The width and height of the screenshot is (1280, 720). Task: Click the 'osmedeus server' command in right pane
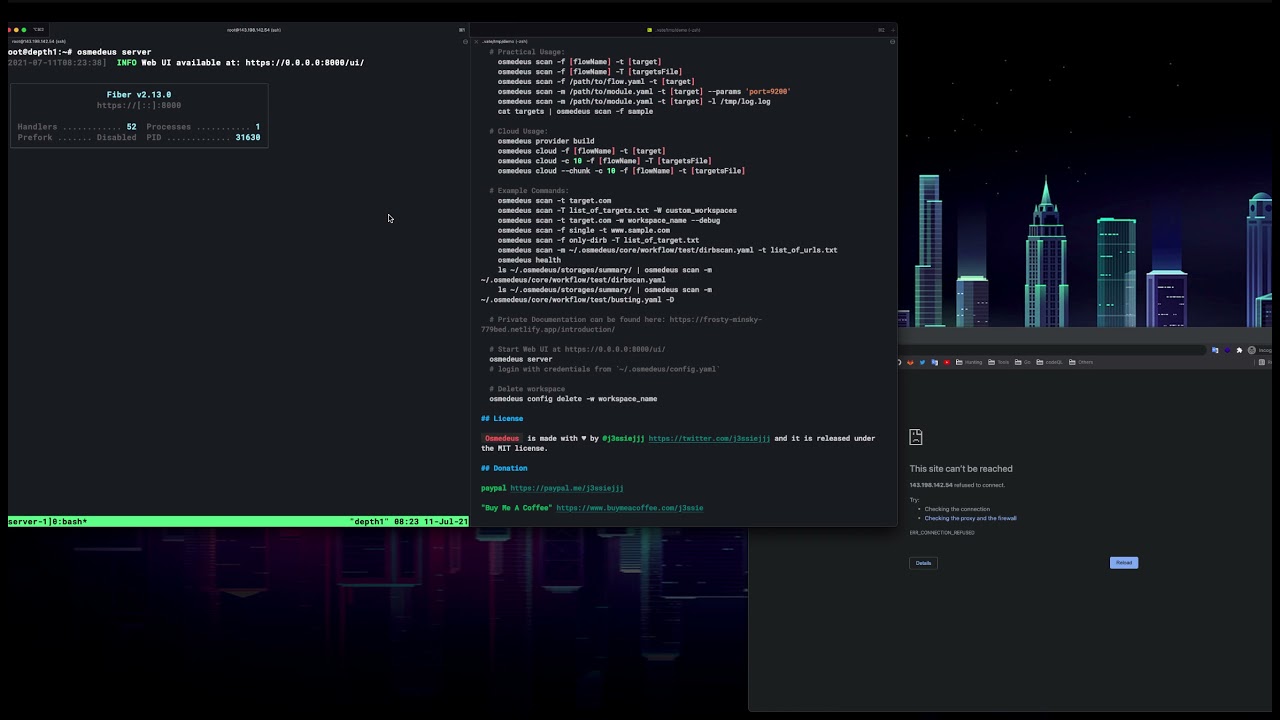pos(520,359)
